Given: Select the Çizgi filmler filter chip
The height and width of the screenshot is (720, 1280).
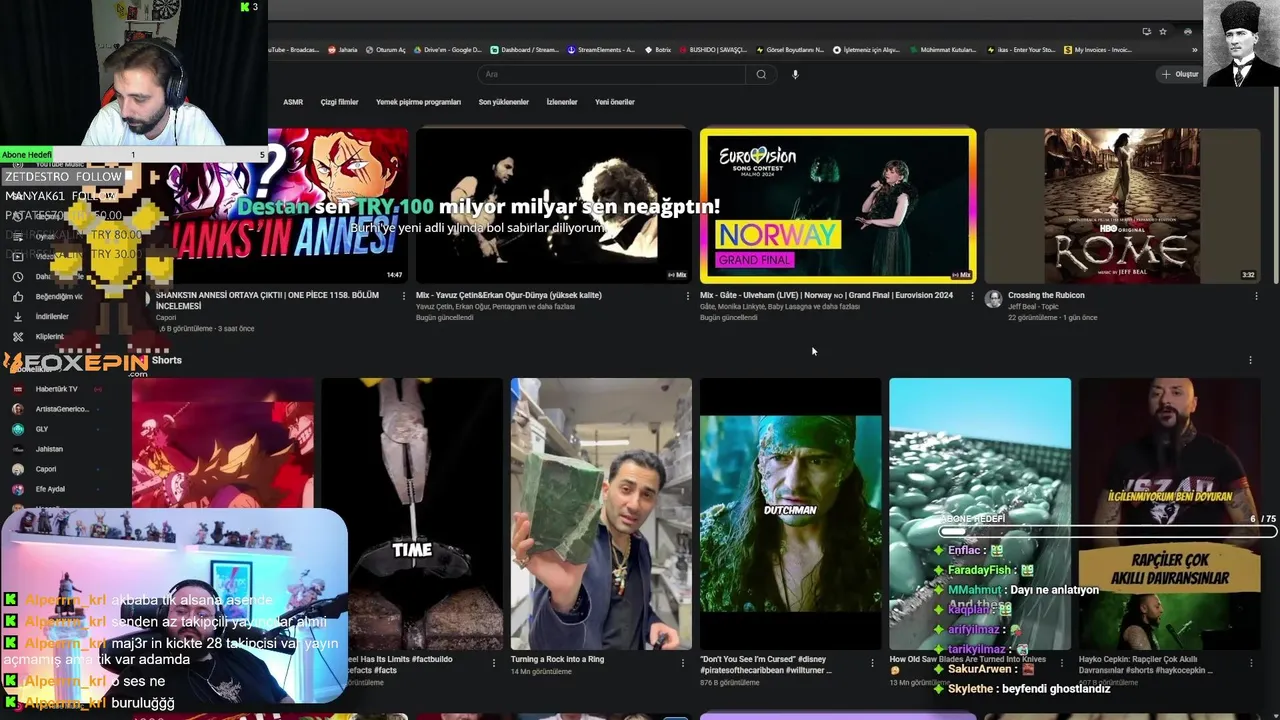Looking at the screenshot, I should click(340, 102).
